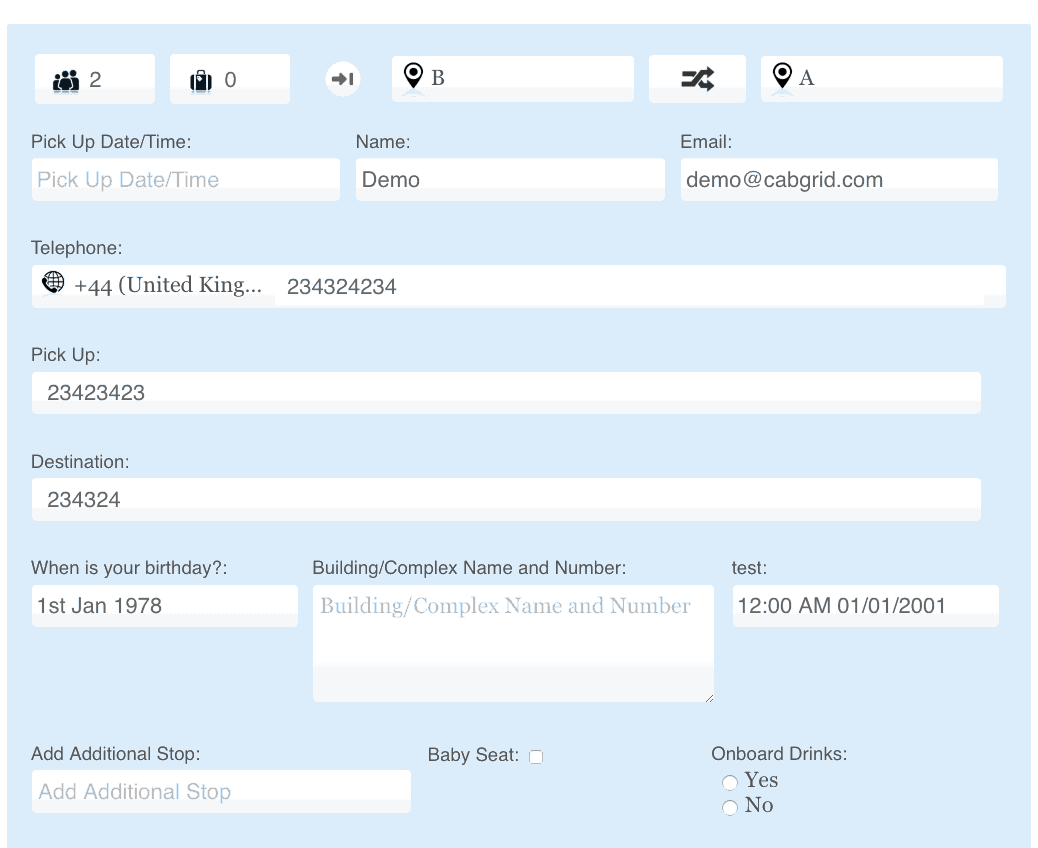Click the Baby Seat label
Image resolution: width=1038 pixels, height=848 pixels.
click(473, 755)
